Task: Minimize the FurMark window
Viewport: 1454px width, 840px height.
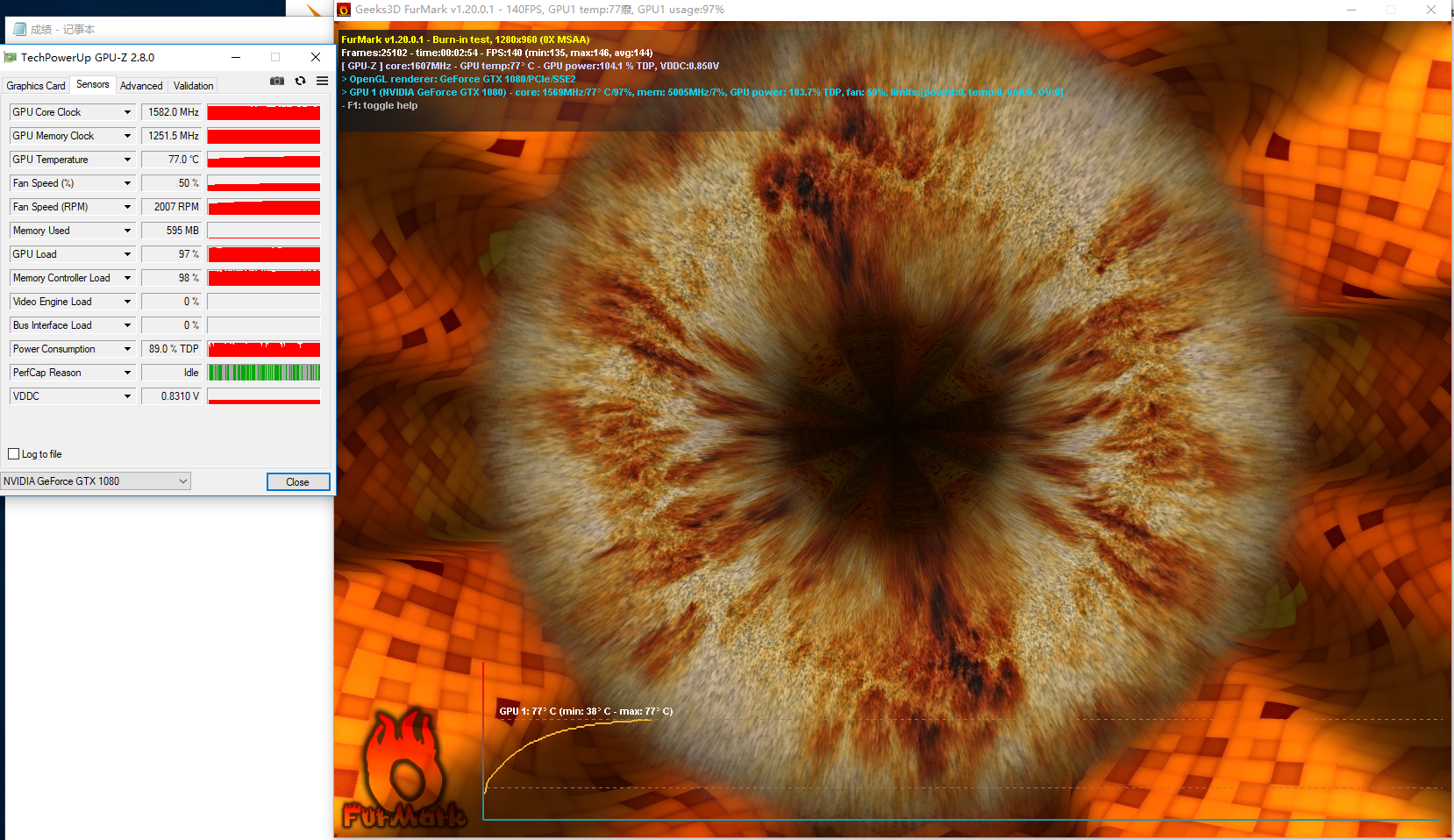Action: (1351, 10)
